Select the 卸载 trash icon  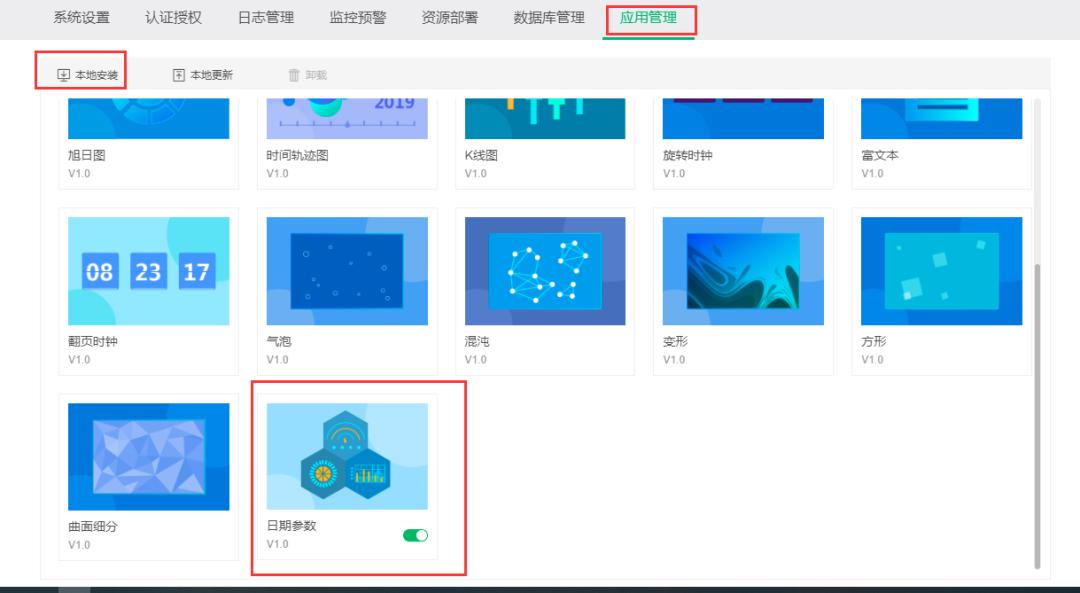(x=292, y=72)
